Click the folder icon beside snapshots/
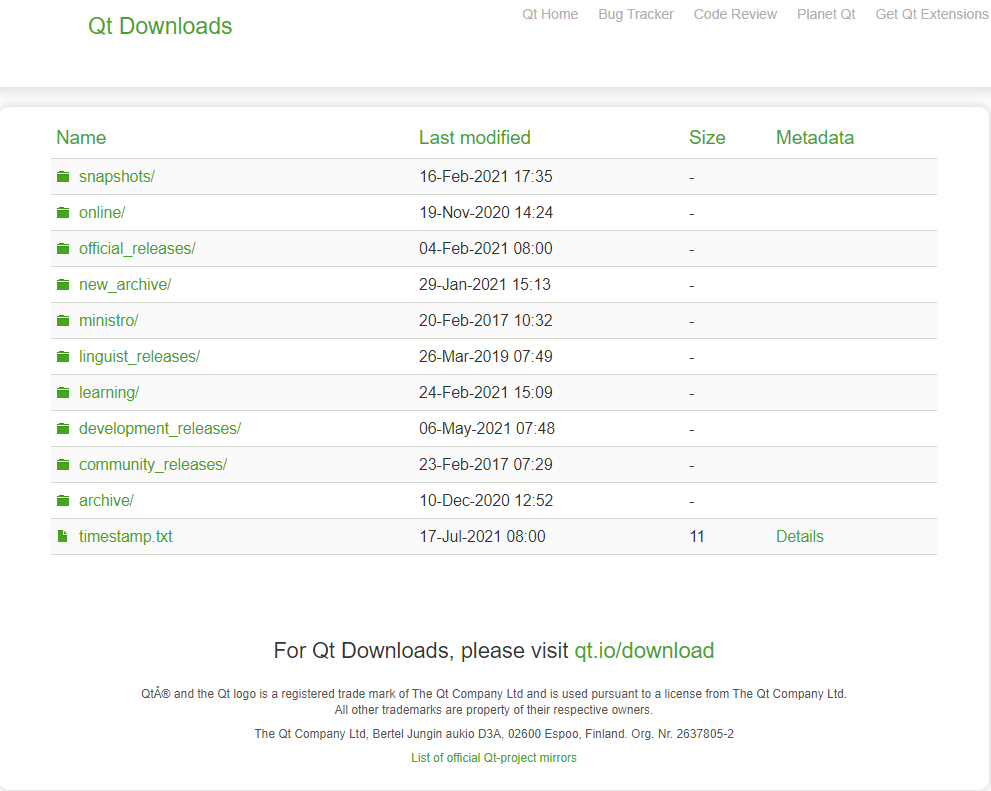The image size is (991, 791). click(63, 177)
